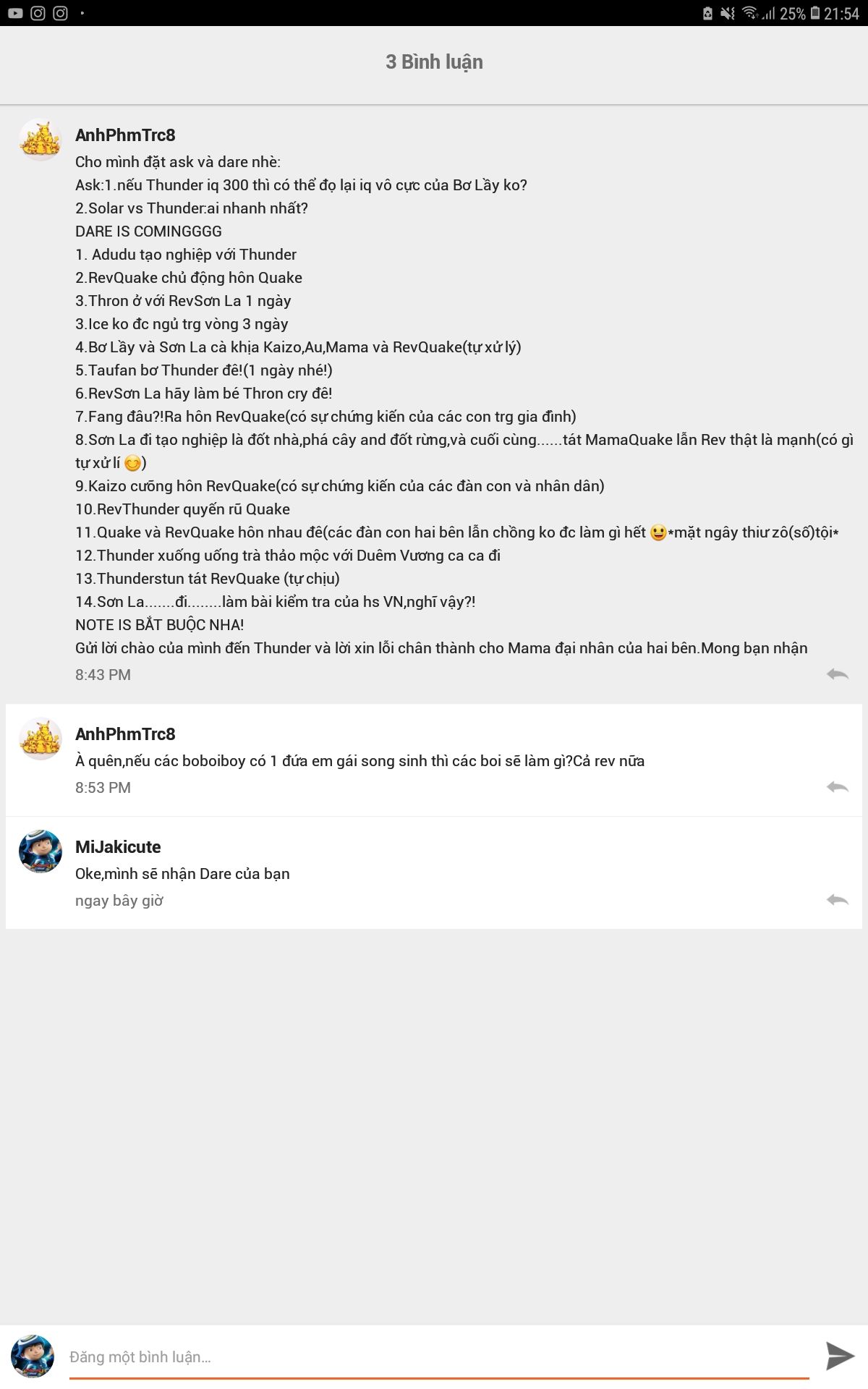
Task: Open MiJakicute username link
Action: point(118,847)
